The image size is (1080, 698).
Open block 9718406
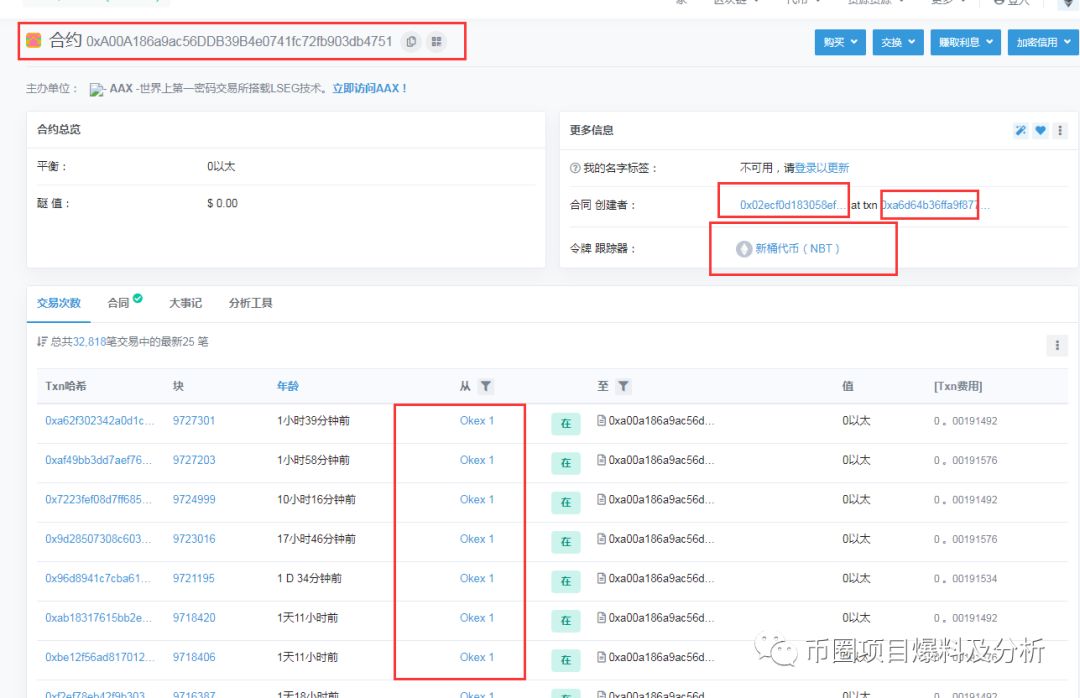click(x=194, y=657)
